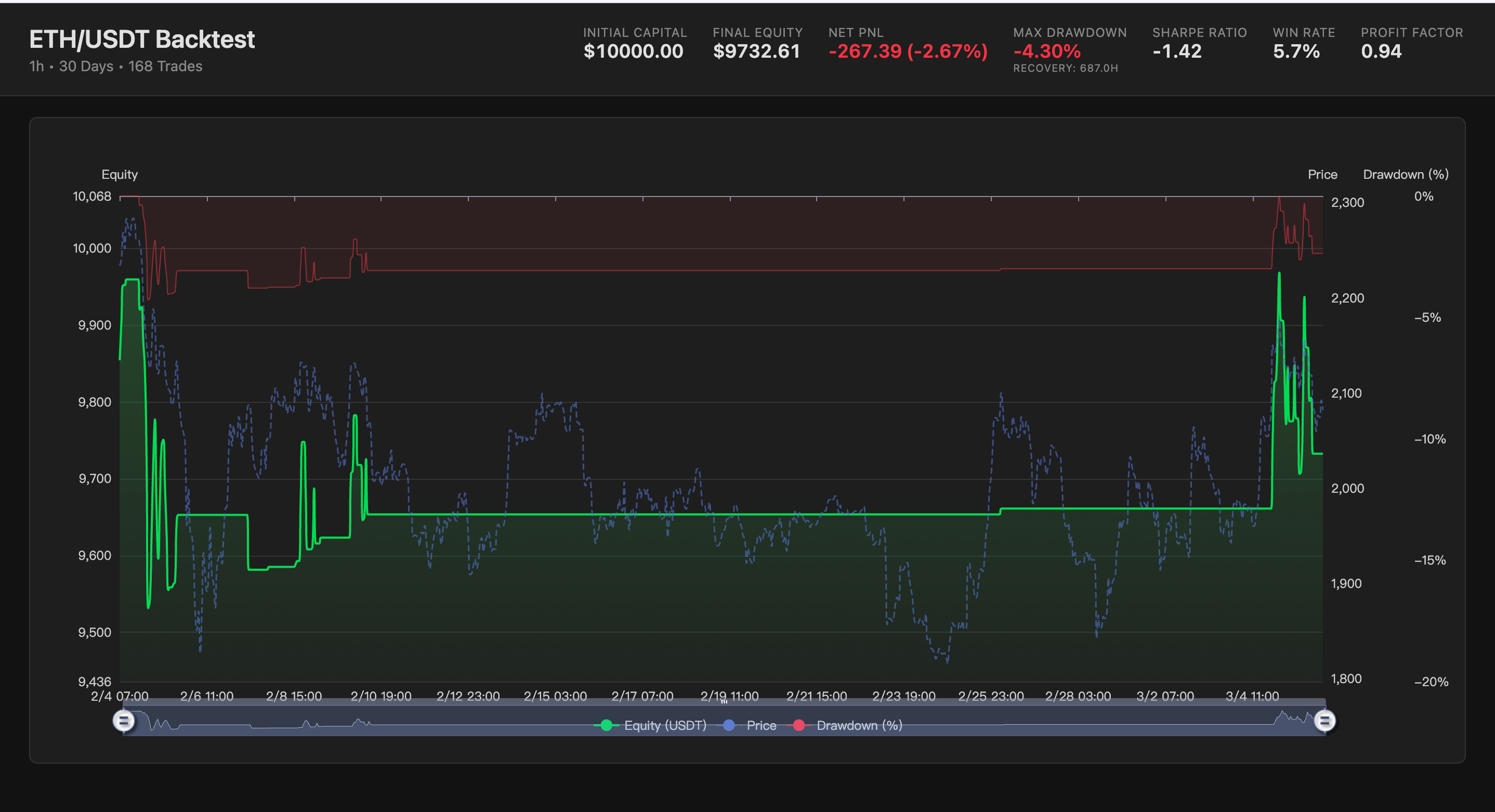Image resolution: width=1495 pixels, height=812 pixels.
Task: Click the Initial Capital $10000.00 value
Action: [633, 51]
